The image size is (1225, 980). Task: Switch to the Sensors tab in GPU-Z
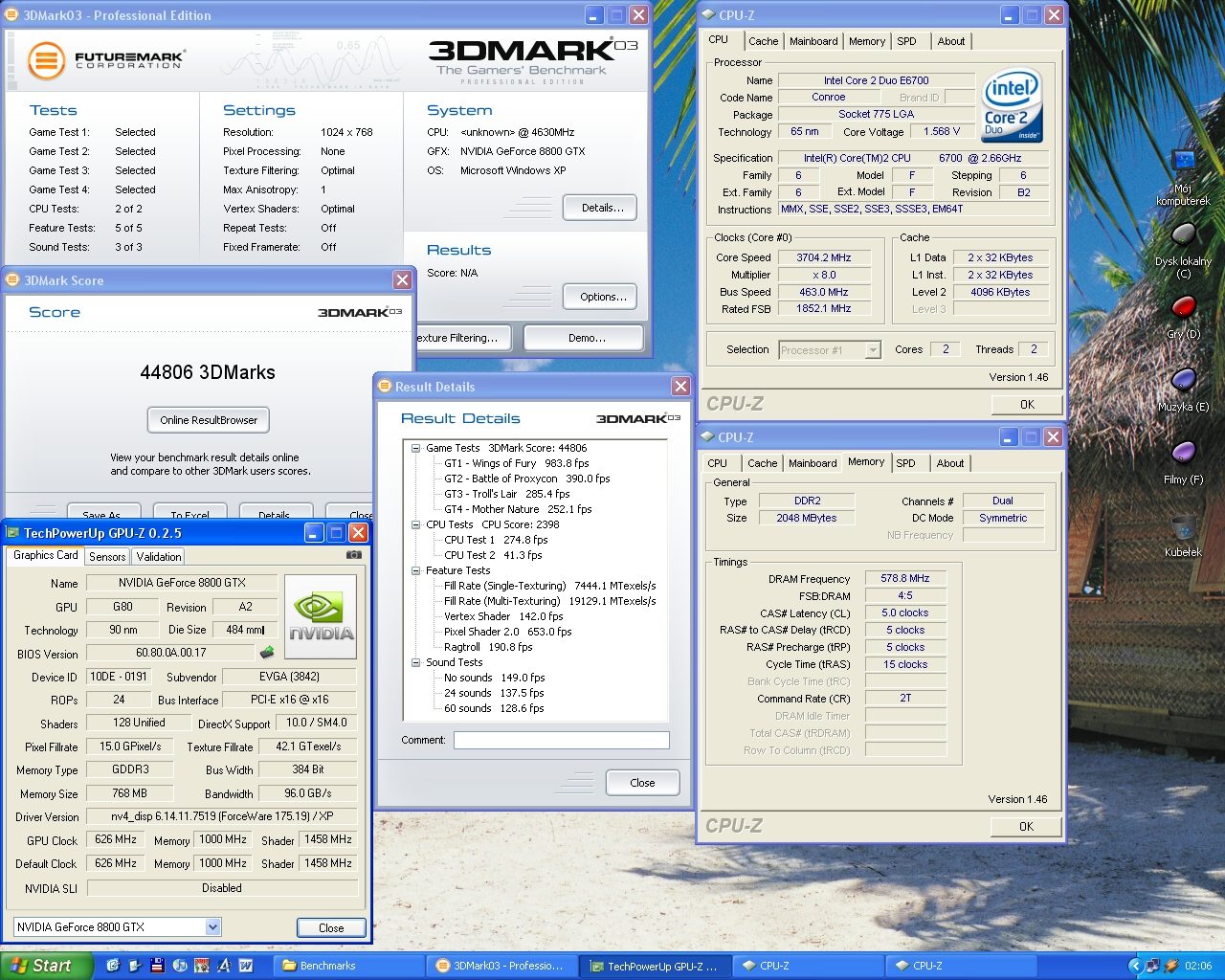(107, 556)
